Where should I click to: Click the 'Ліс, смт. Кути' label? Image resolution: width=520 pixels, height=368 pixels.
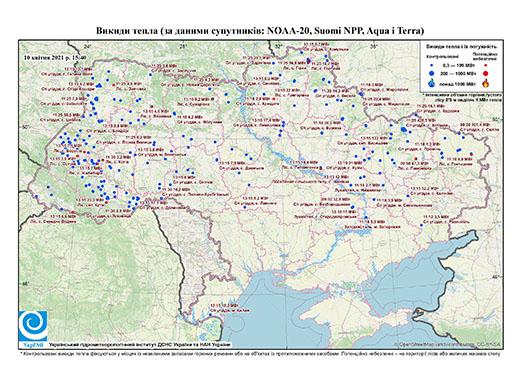pos(91,205)
